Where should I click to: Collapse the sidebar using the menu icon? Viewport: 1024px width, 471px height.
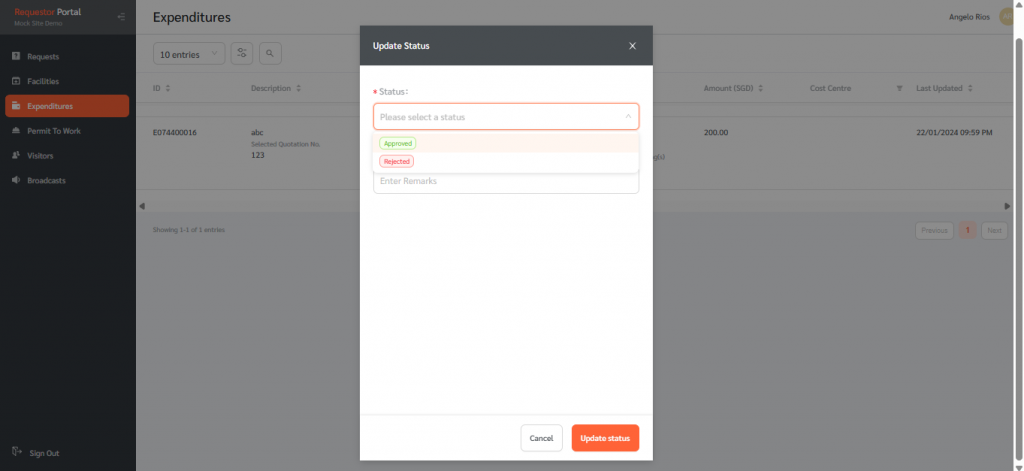[121, 16]
